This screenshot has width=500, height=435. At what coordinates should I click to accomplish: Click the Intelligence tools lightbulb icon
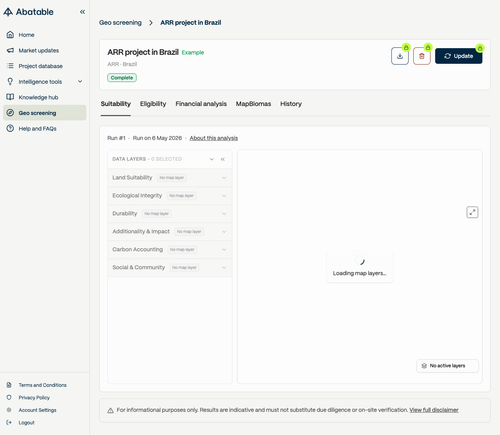(x=10, y=82)
